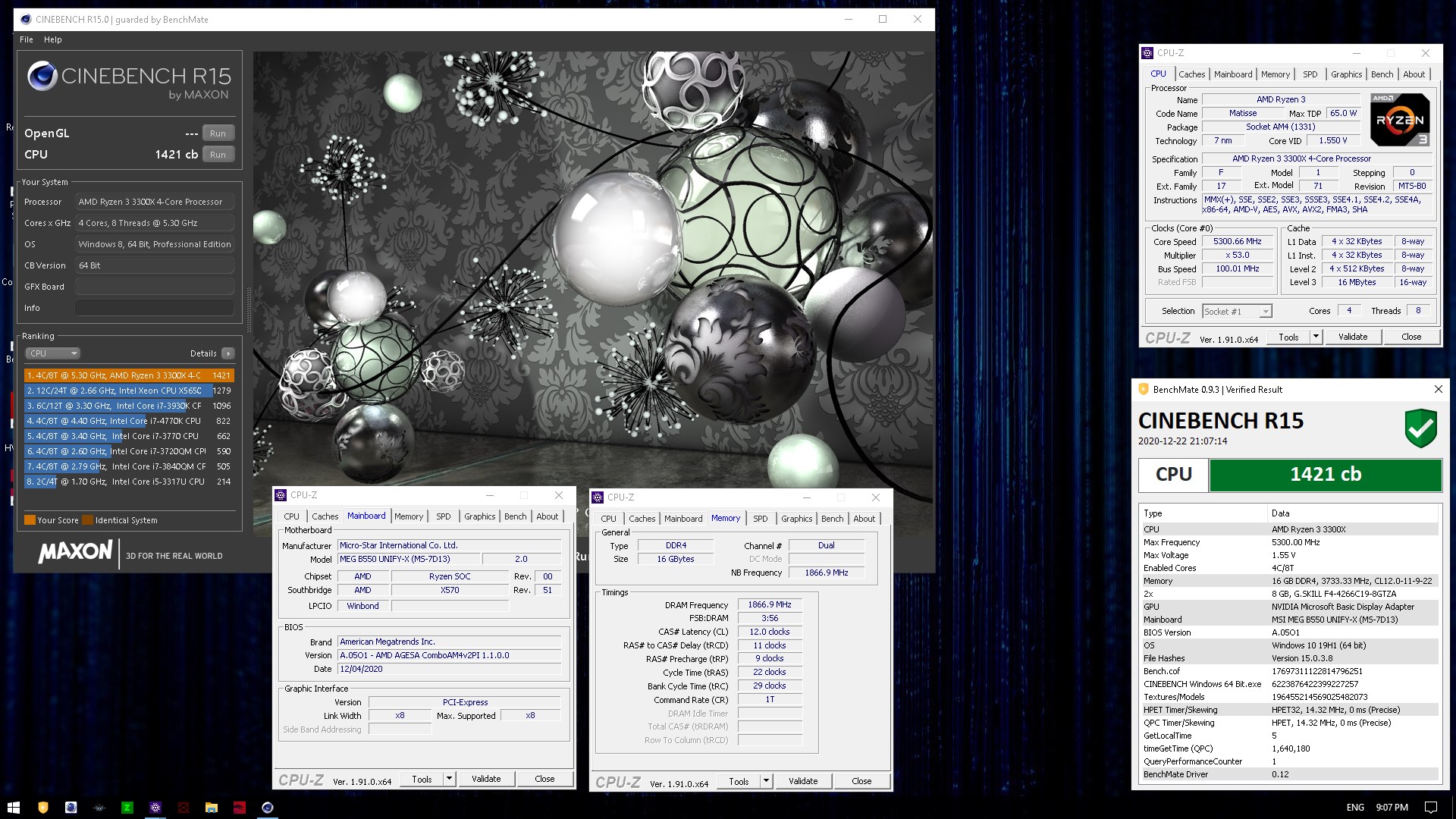Open Socket #1 selection dropdown

pyautogui.click(x=1237, y=312)
